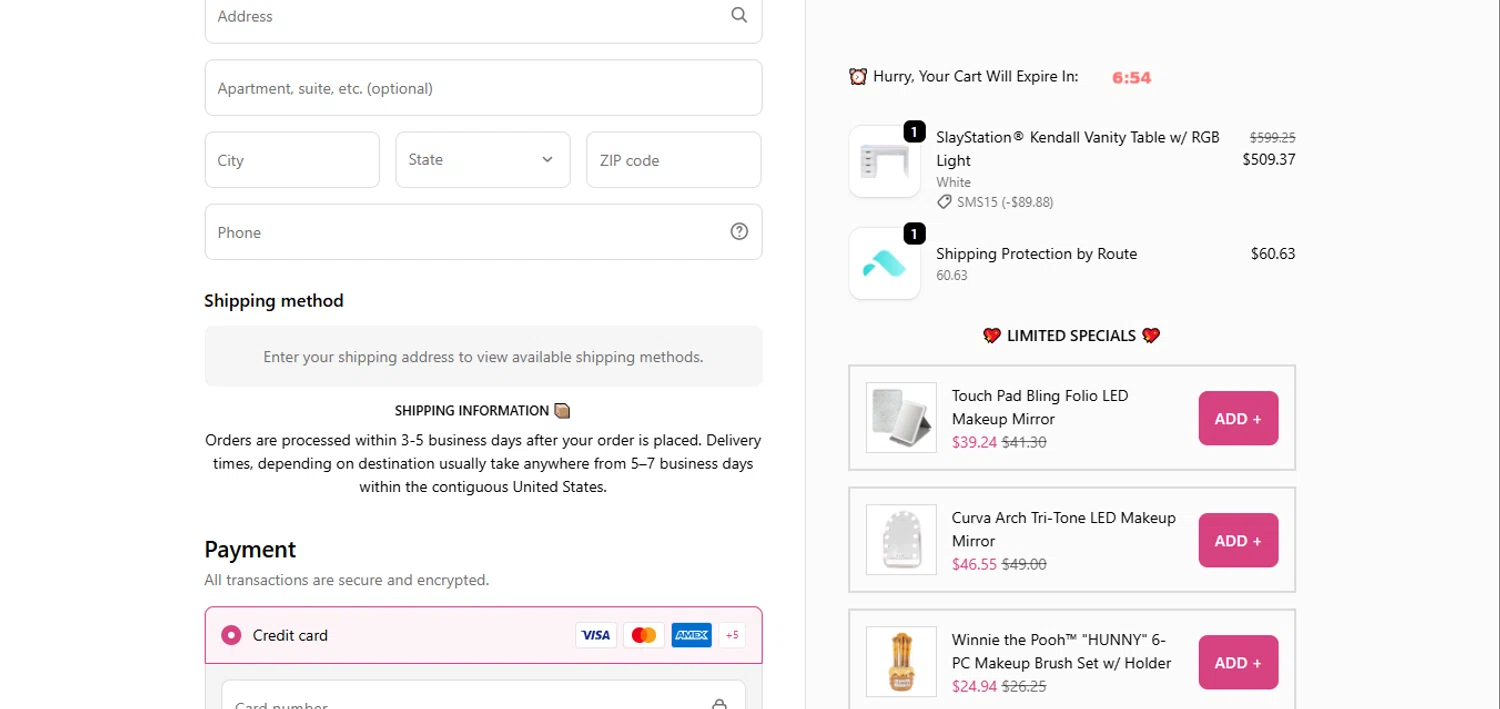Click the Visa card logo

[x=596, y=635]
